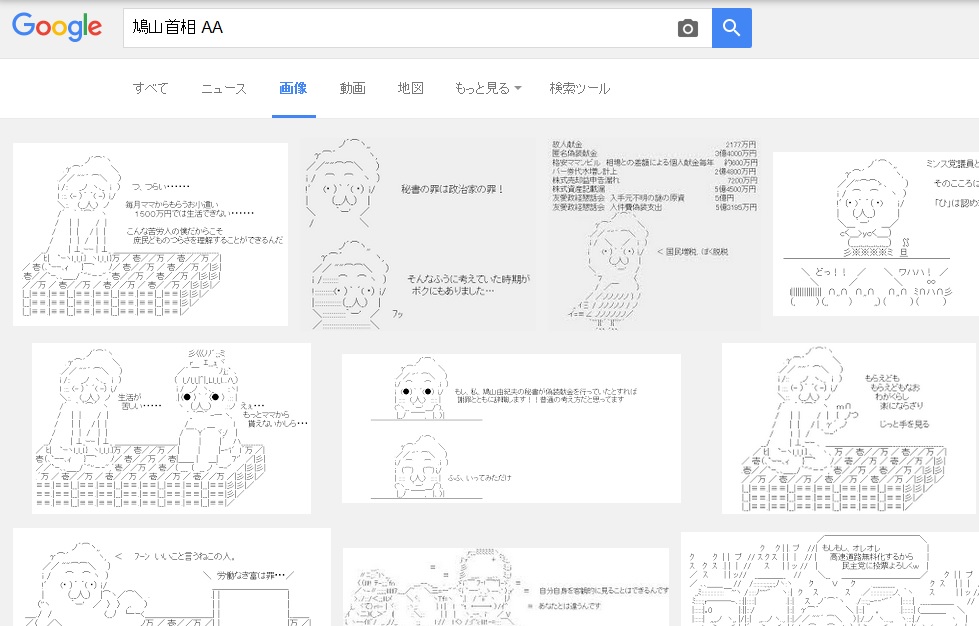Click the search box containing 鳩山首相 AA
979x626 pixels.
[x=400, y=28]
